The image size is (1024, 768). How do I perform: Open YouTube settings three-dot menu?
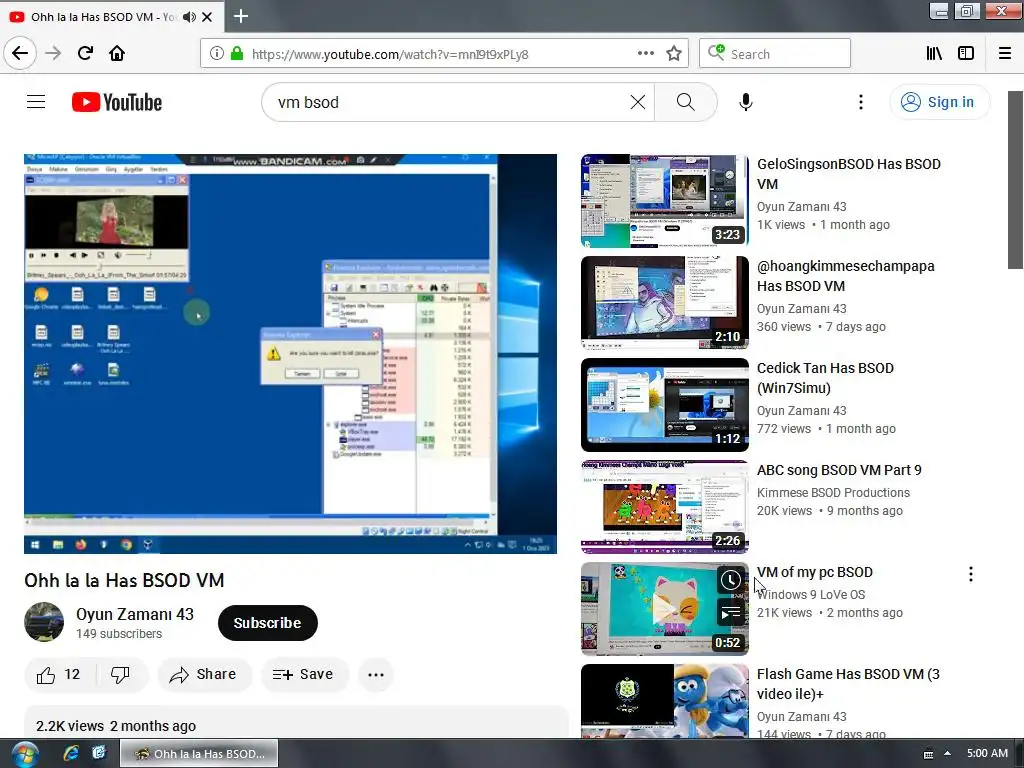[861, 102]
